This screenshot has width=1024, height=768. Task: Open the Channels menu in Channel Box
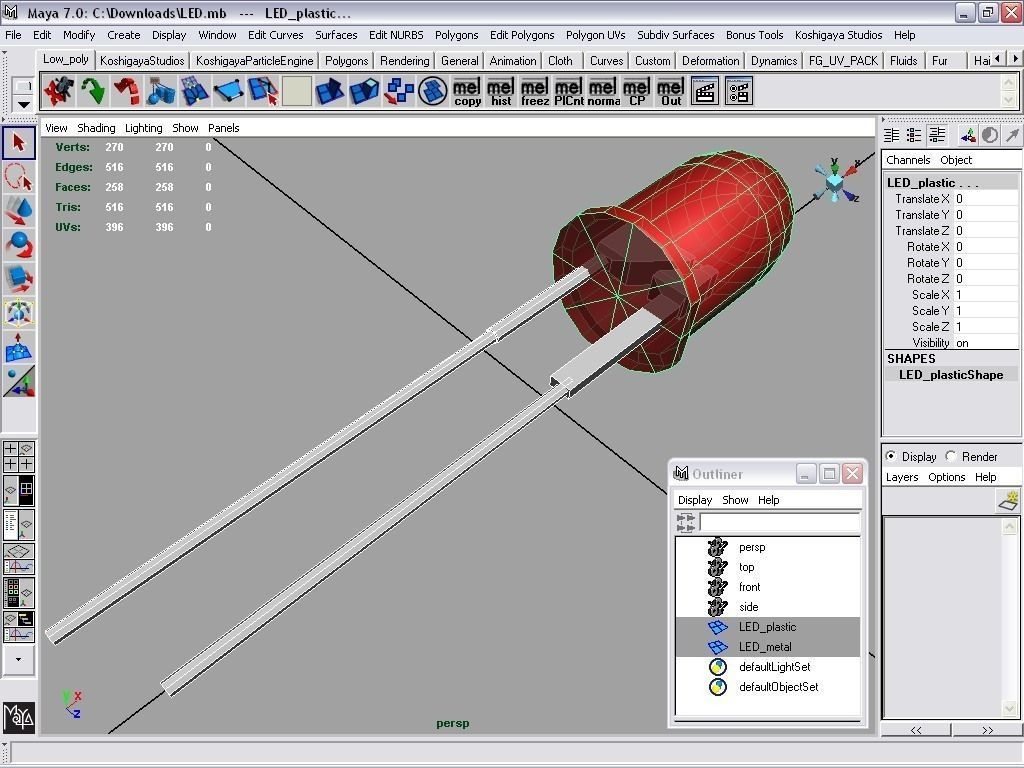(x=908, y=160)
